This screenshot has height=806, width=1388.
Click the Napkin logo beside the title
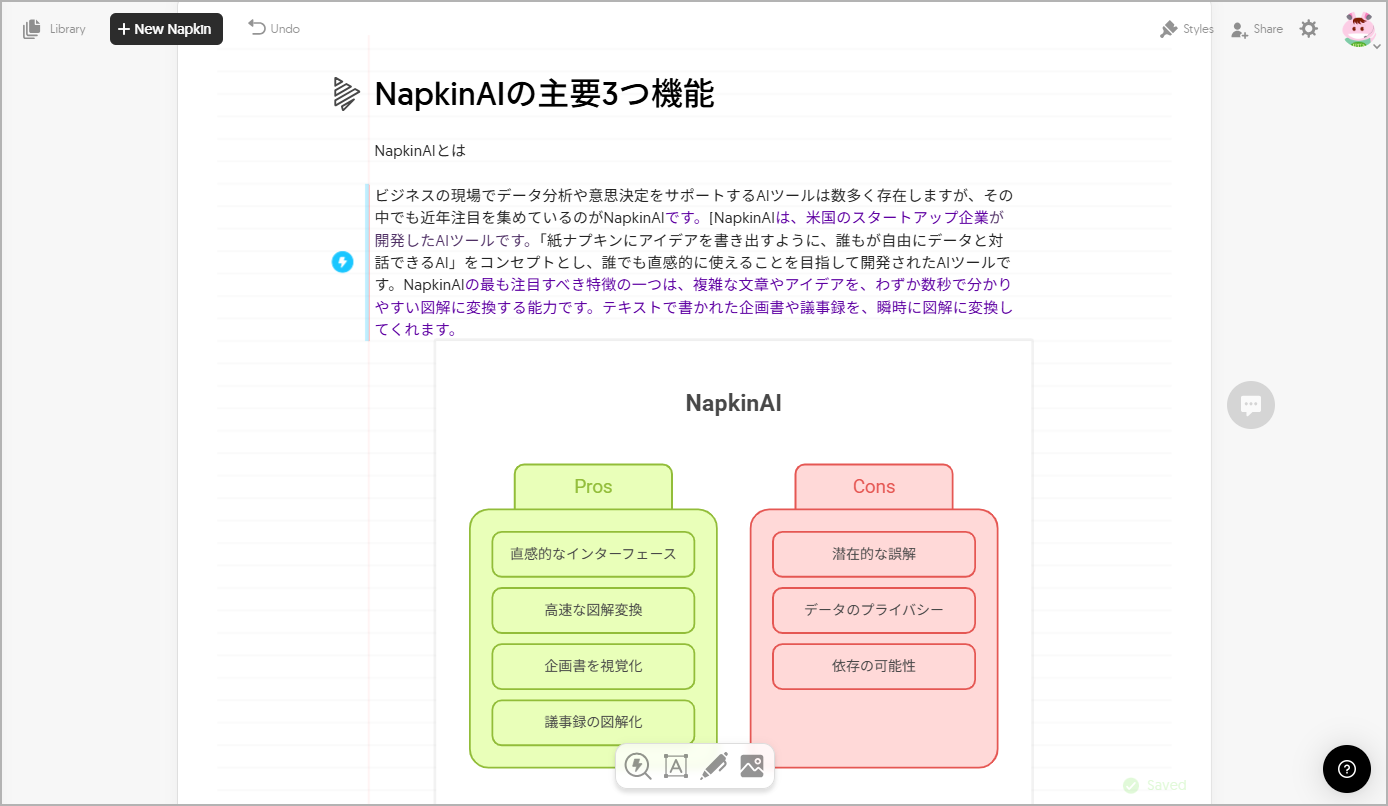pyautogui.click(x=346, y=94)
